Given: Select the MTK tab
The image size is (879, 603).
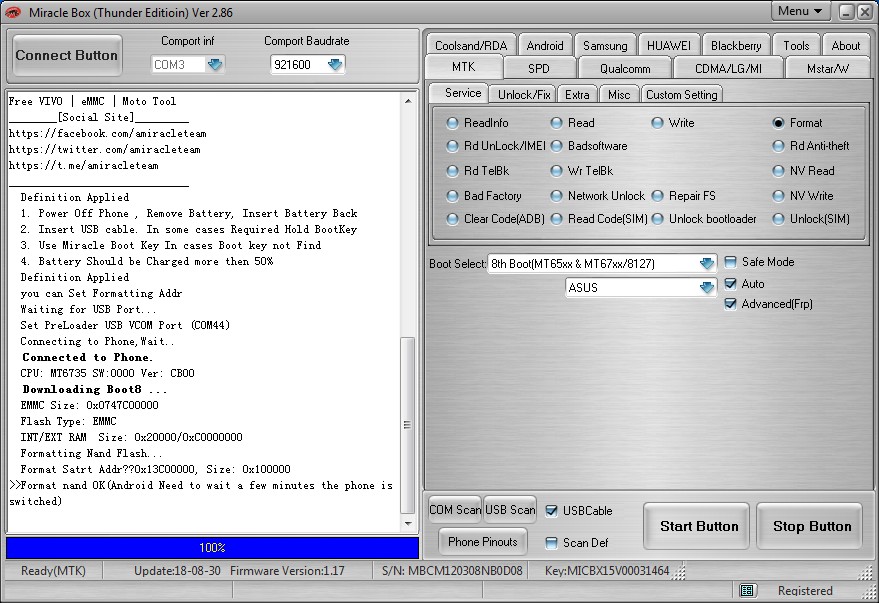Looking at the screenshot, I should pos(464,67).
